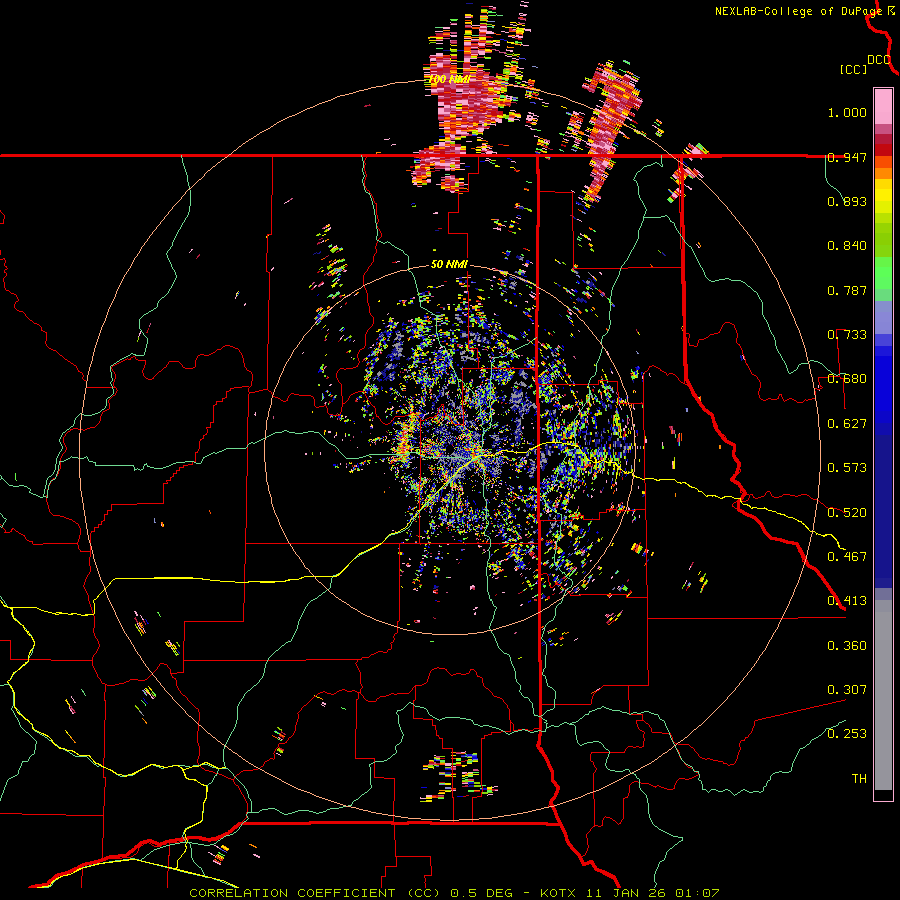Click the DCC label near the top-right corner

[x=879, y=60]
